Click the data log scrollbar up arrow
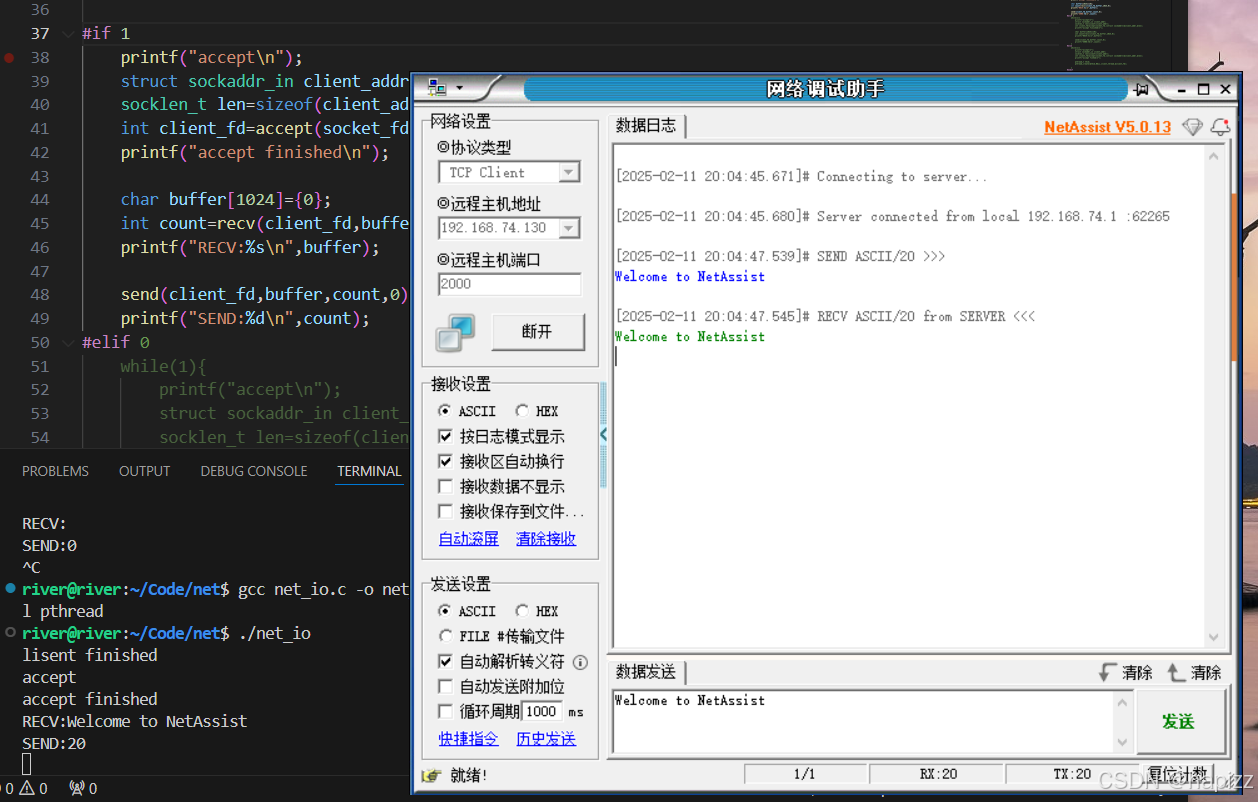Screen dimensions: 1258x802 coord(1214,156)
